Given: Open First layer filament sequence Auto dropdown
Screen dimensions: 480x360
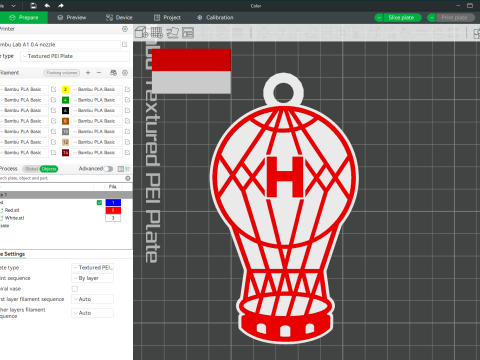Looking at the screenshot, I should [92, 299].
